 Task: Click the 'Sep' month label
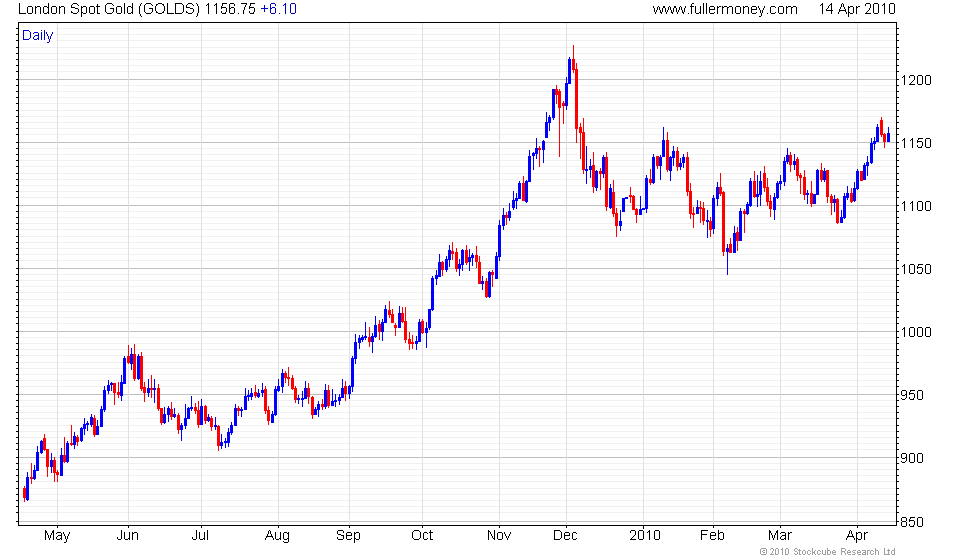point(348,536)
